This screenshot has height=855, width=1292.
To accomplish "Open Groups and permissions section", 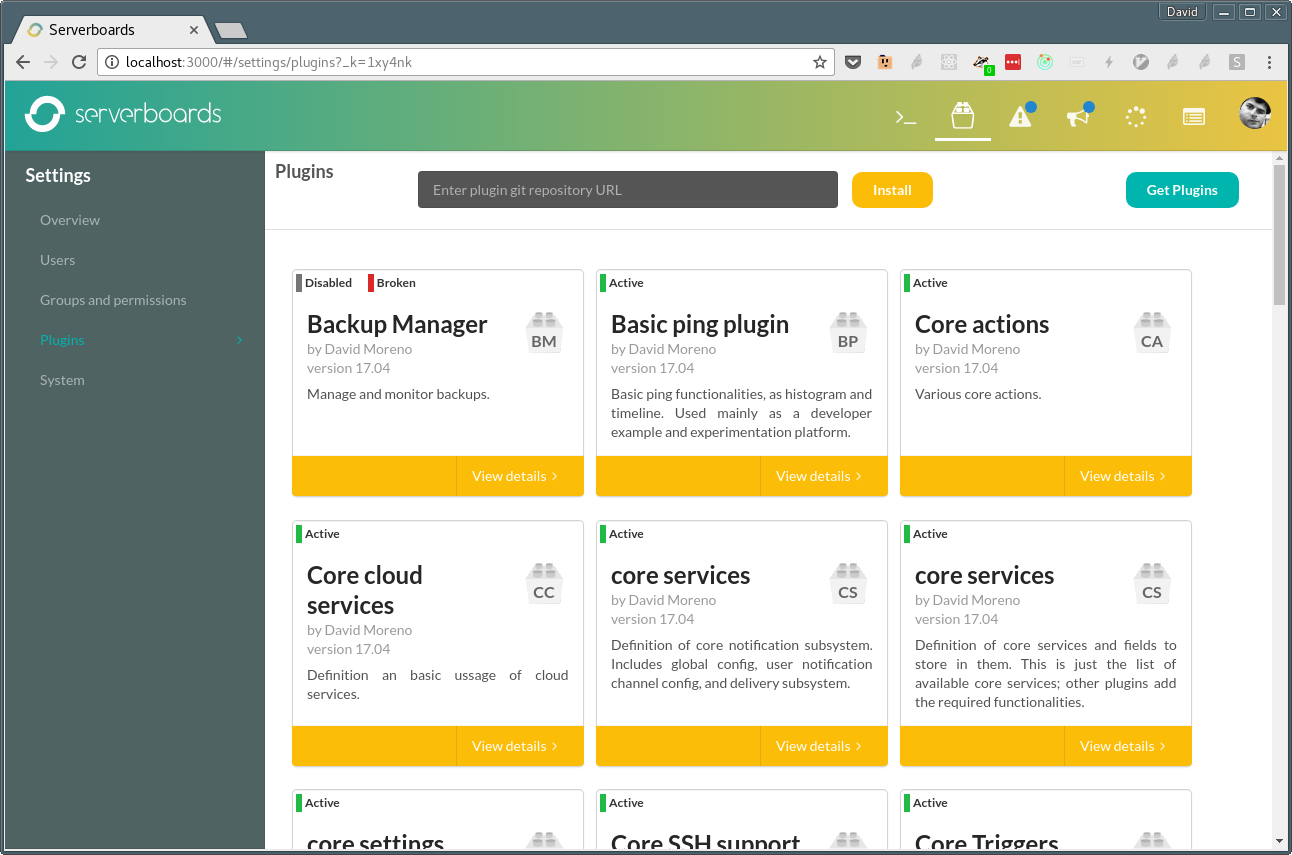I will (113, 300).
